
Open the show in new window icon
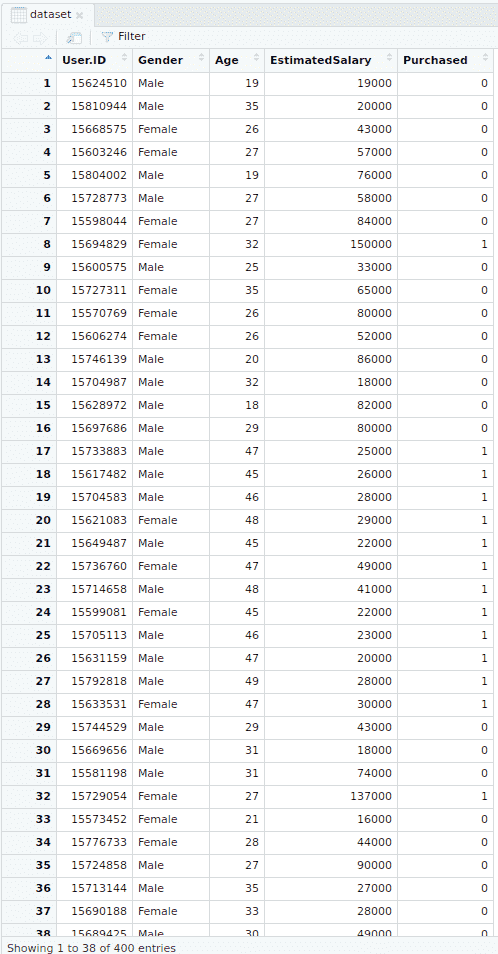(x=74, y=38)
